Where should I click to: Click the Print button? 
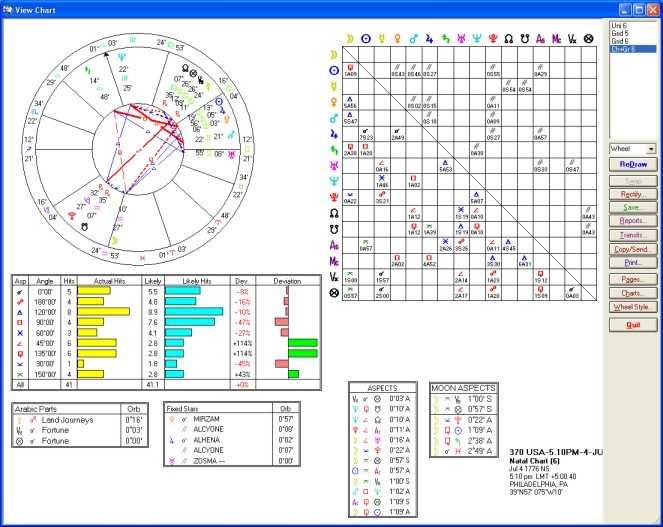click(633, 263)
